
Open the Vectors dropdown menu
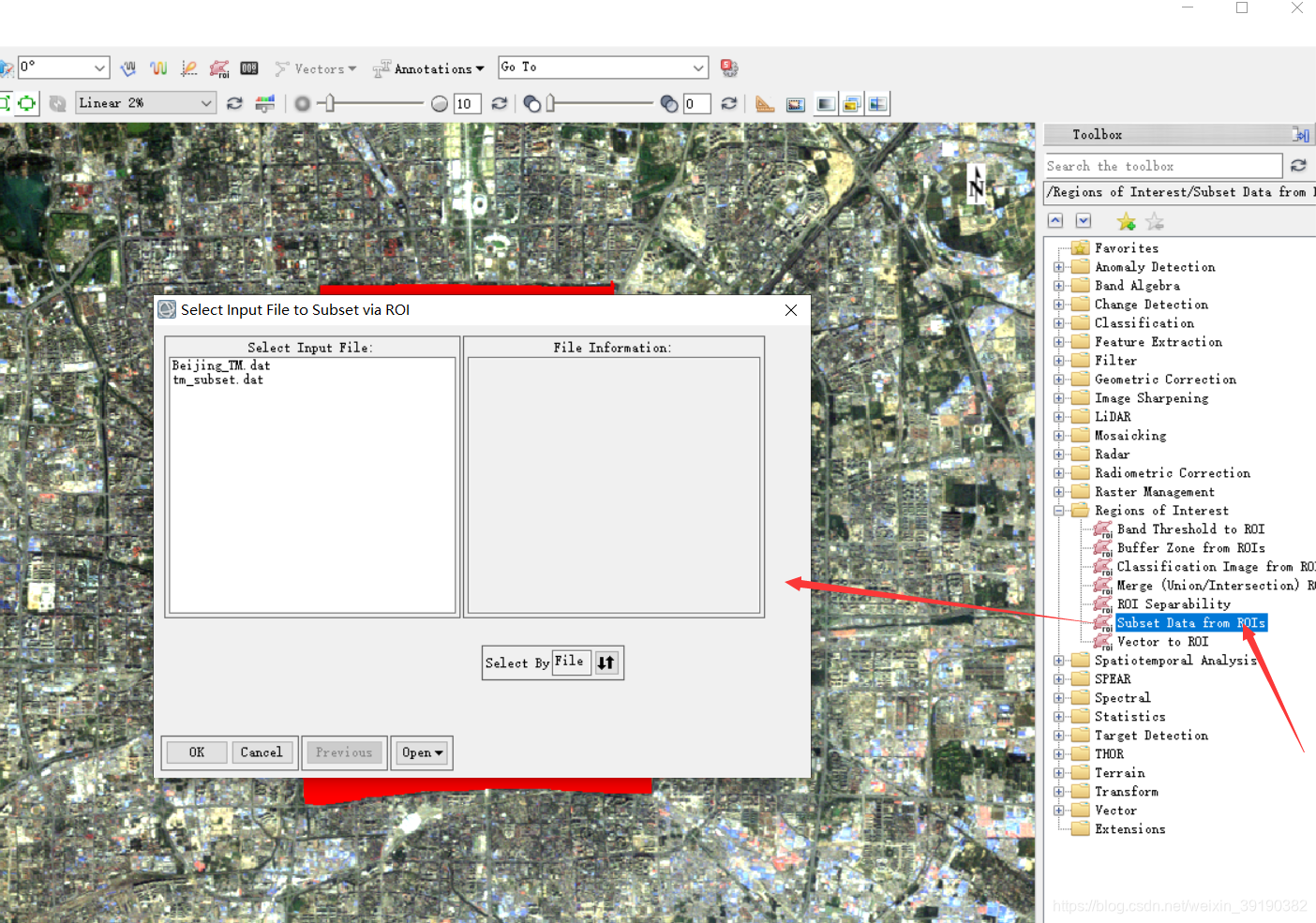click(x=315, y=68)
